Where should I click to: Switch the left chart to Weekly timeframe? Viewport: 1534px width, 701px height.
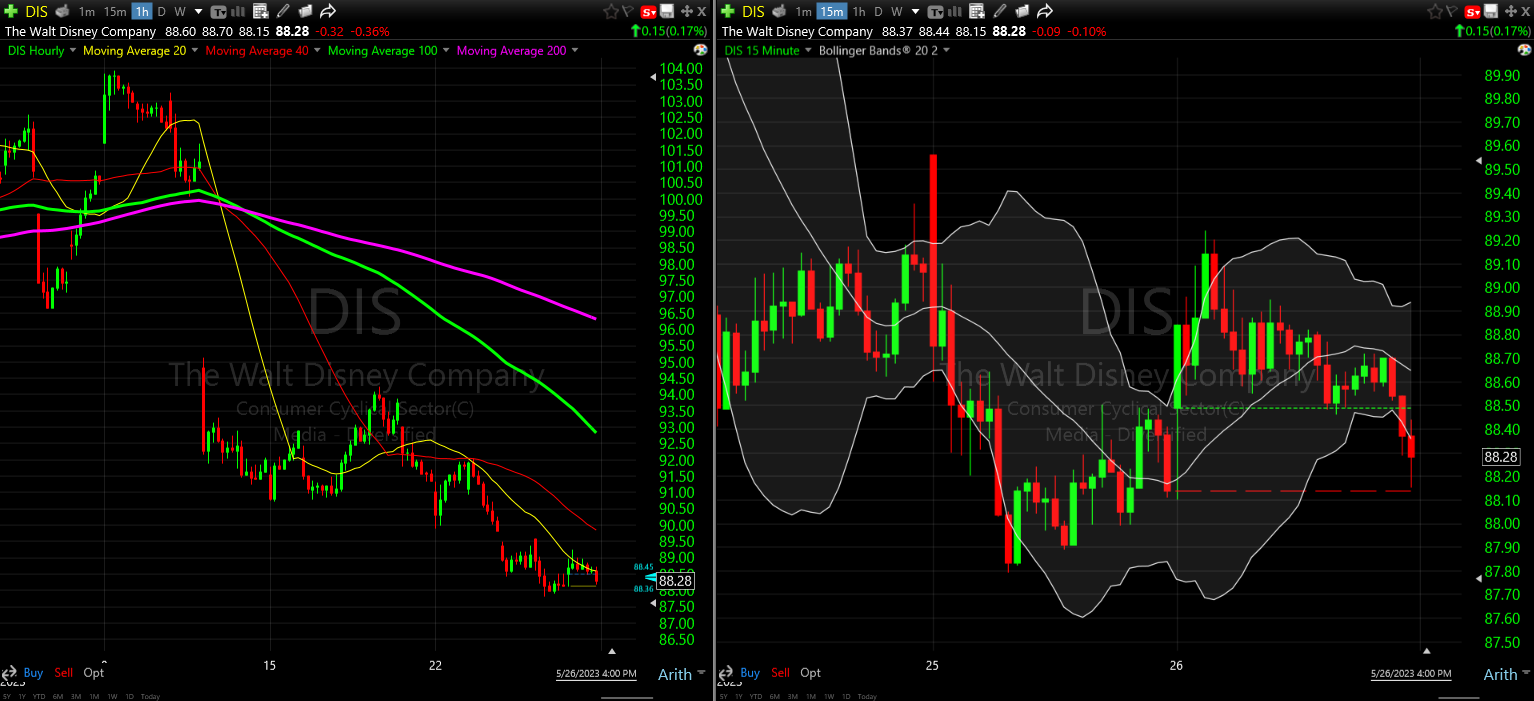click(x=180, y=12)
